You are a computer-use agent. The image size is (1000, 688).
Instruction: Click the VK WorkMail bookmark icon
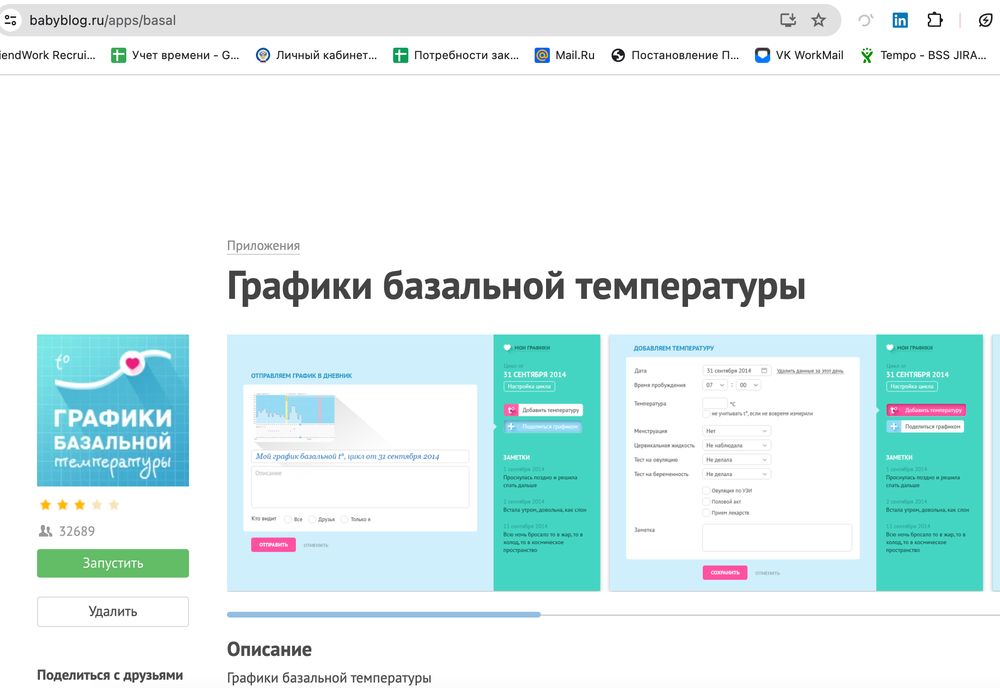pos(762,55)
